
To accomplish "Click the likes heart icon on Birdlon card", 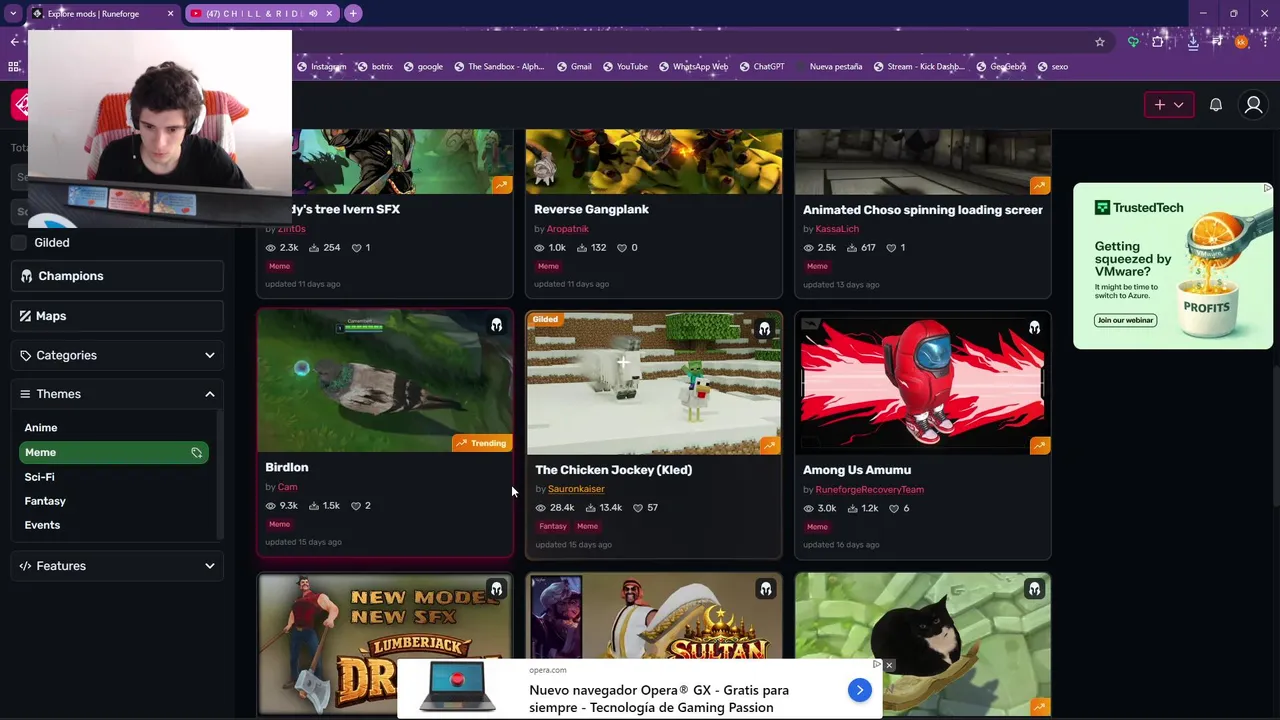I will 356,506.
